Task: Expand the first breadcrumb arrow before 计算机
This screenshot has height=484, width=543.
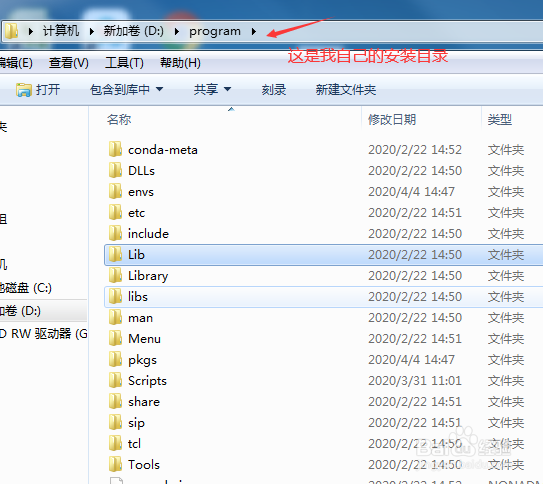Action: [x=31, y=32]
